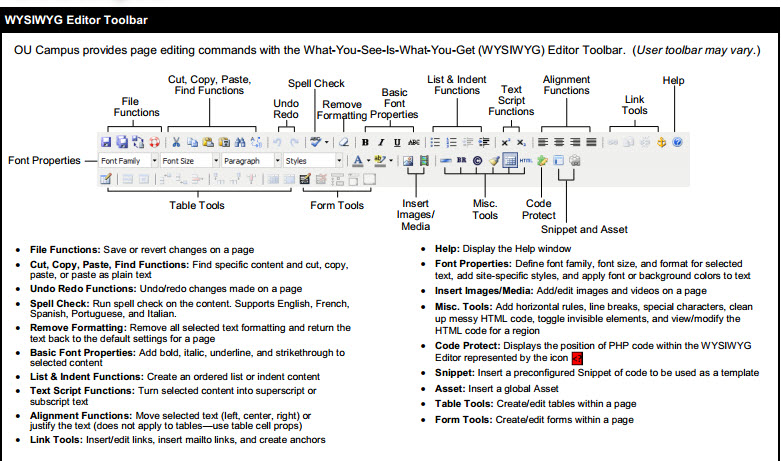Viewport: 781px width, 461px height.
Task: Justify text with the full-width alignment icon
Action: [x=591, y=142]
